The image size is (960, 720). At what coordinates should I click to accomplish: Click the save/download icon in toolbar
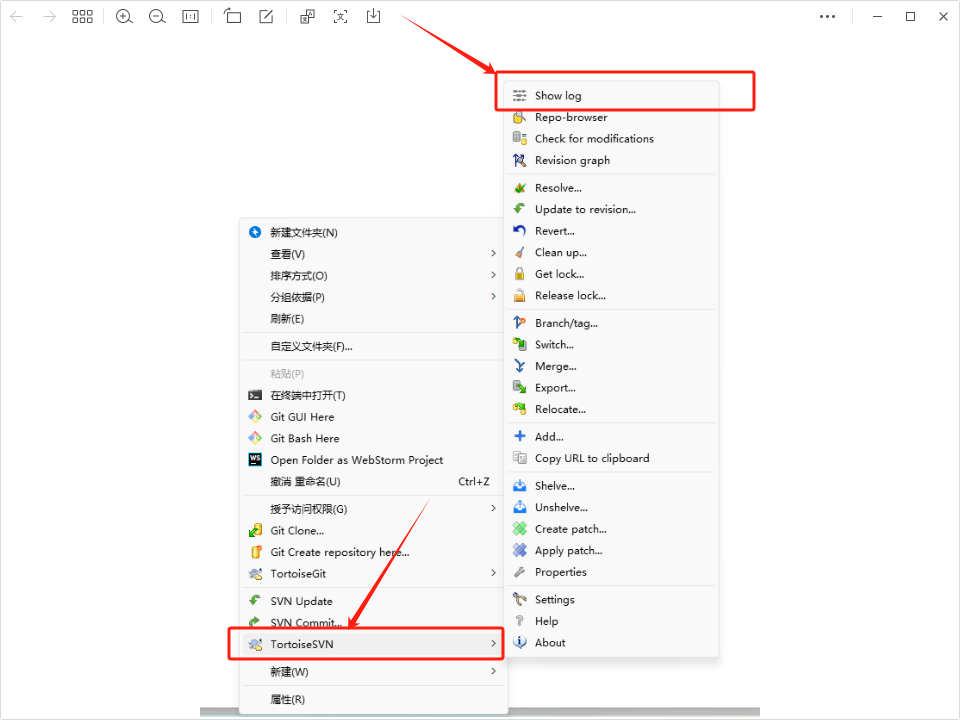coord(373,16)
